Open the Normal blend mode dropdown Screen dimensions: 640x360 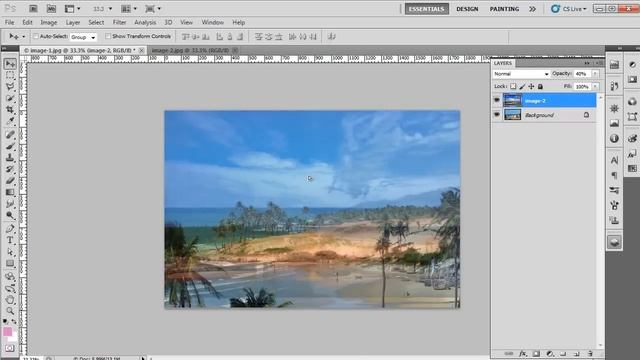tap(521, 74)
